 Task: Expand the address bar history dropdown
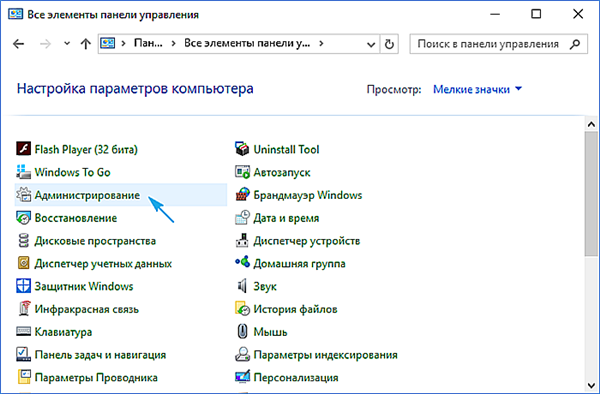coord(371,44)
